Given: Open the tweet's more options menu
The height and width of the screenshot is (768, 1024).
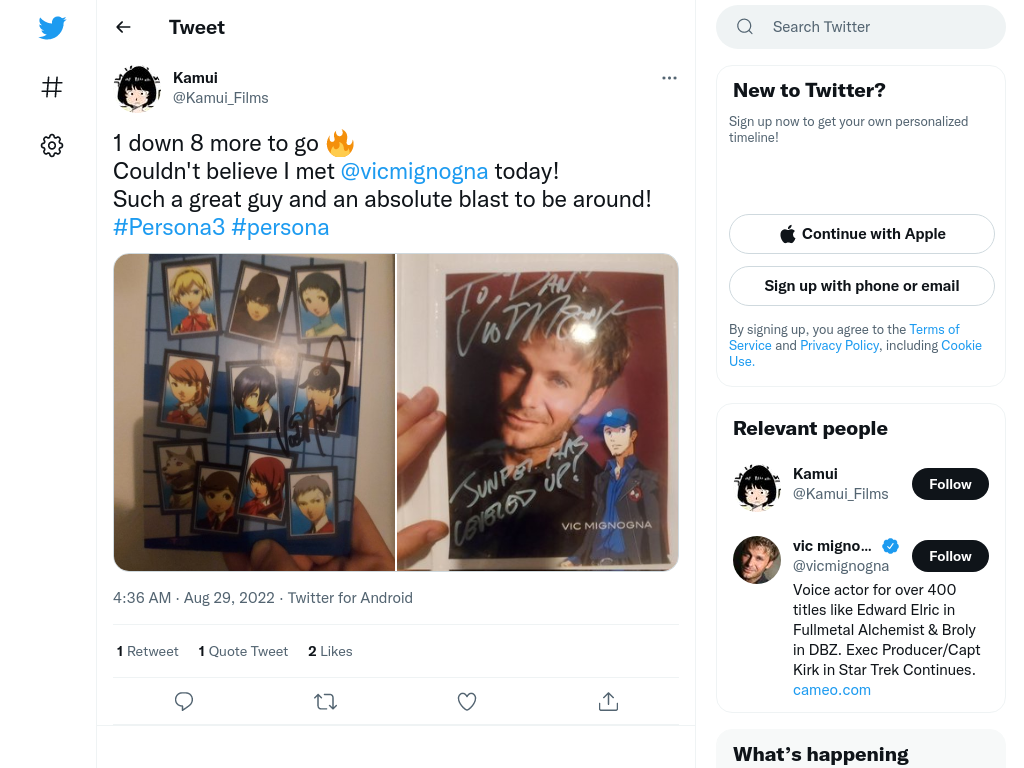Looking at the screenshot, I should 669,78.
